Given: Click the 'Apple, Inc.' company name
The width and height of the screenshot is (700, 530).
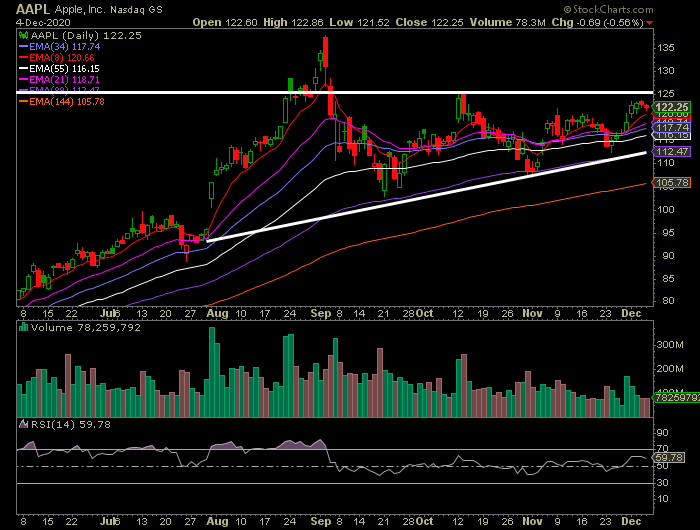Looking at the screenshot, I should [79, 9].
